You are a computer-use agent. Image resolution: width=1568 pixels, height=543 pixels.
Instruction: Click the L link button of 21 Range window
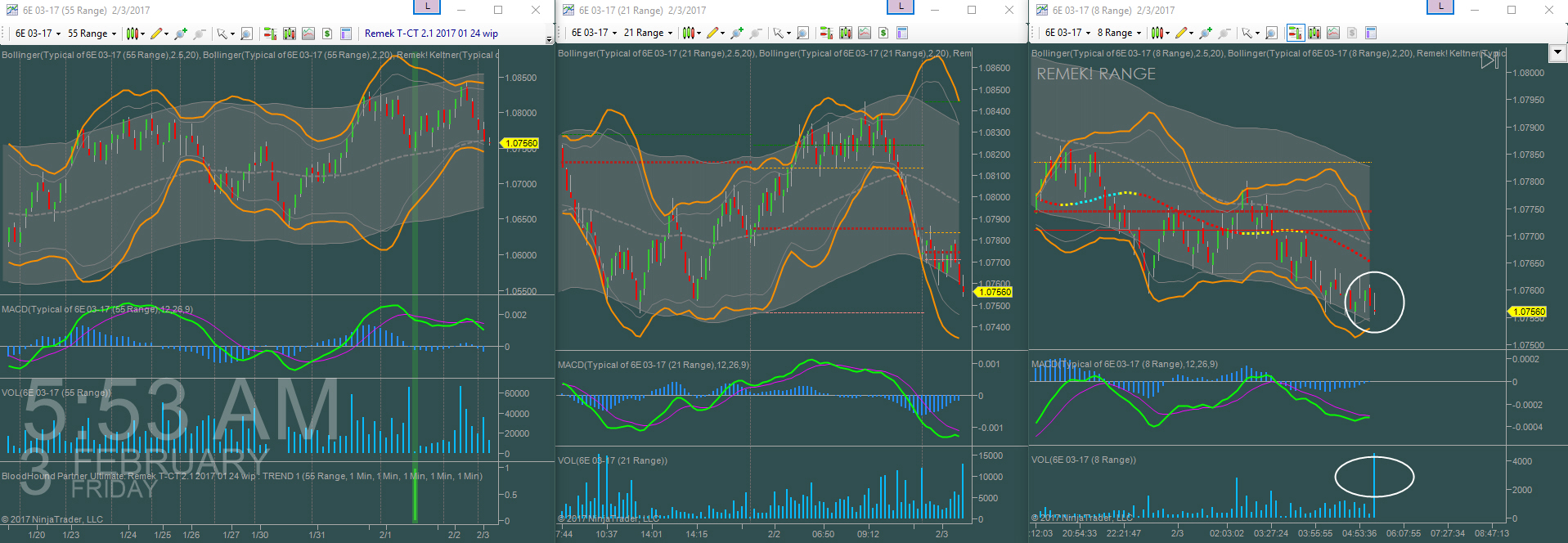901,7
